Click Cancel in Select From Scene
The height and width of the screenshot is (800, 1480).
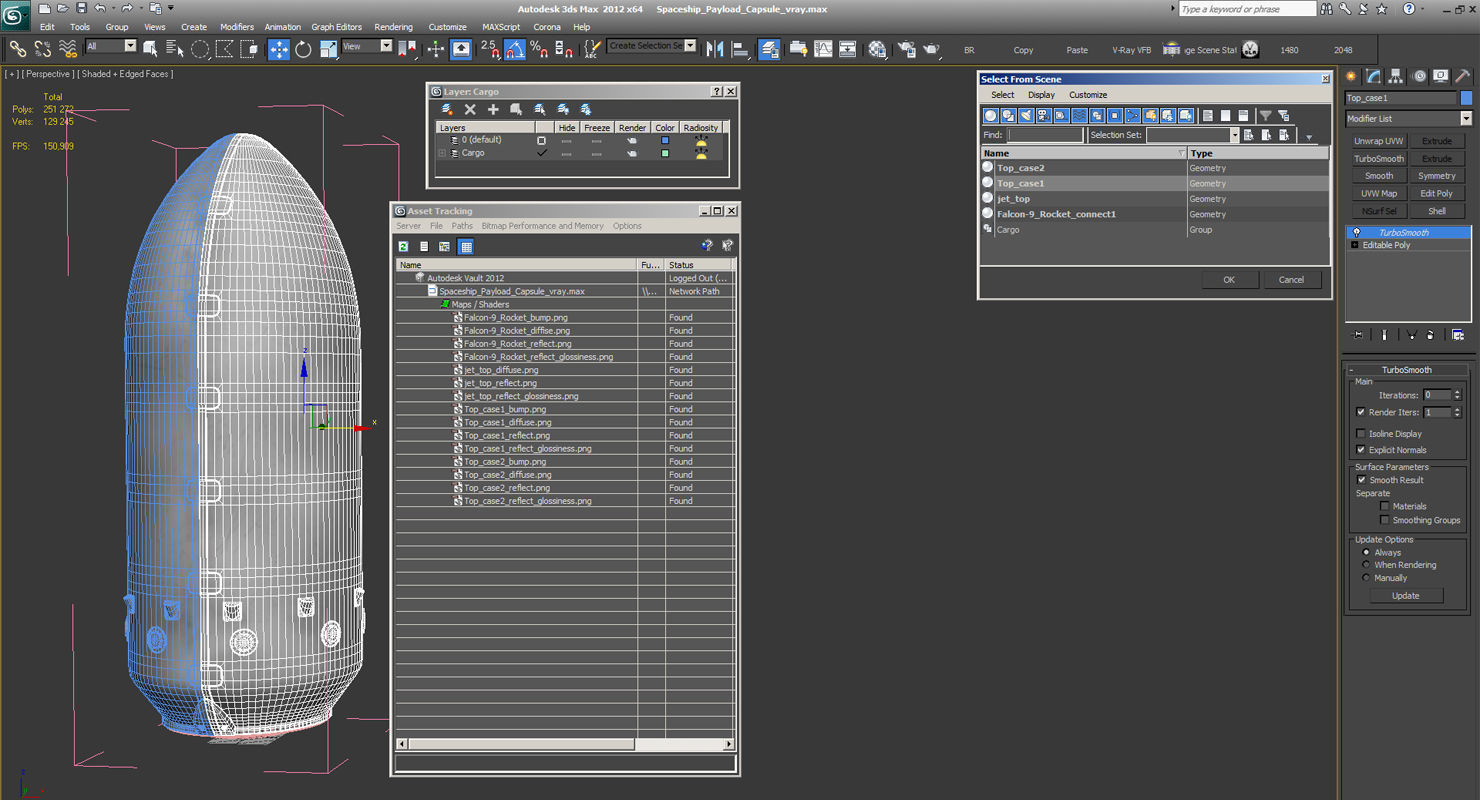(x=1291, y=280)
